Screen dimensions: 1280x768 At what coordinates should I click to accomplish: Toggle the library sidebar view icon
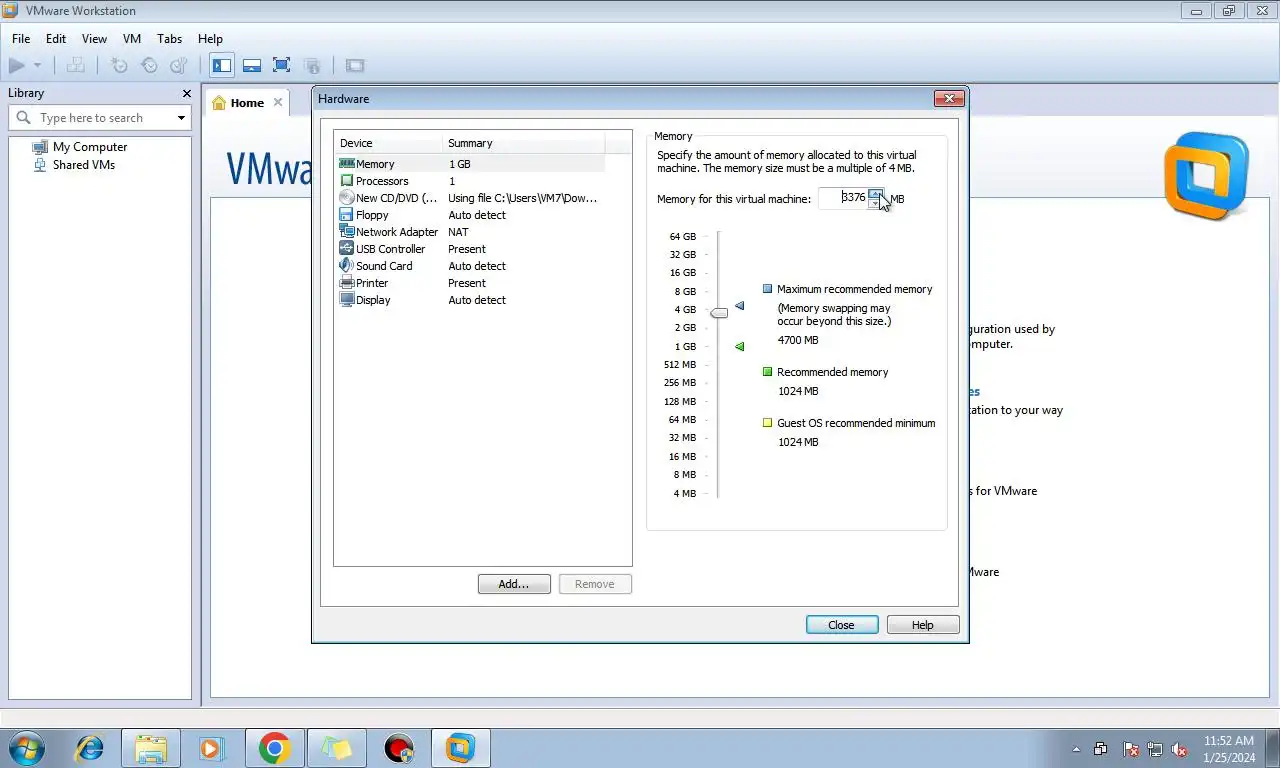point(222,66)
